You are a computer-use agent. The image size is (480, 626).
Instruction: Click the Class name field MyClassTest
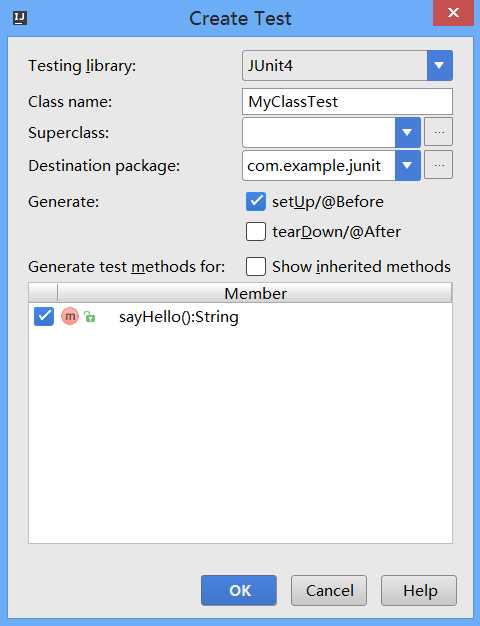pyautogui.click(x=347, y=101)
